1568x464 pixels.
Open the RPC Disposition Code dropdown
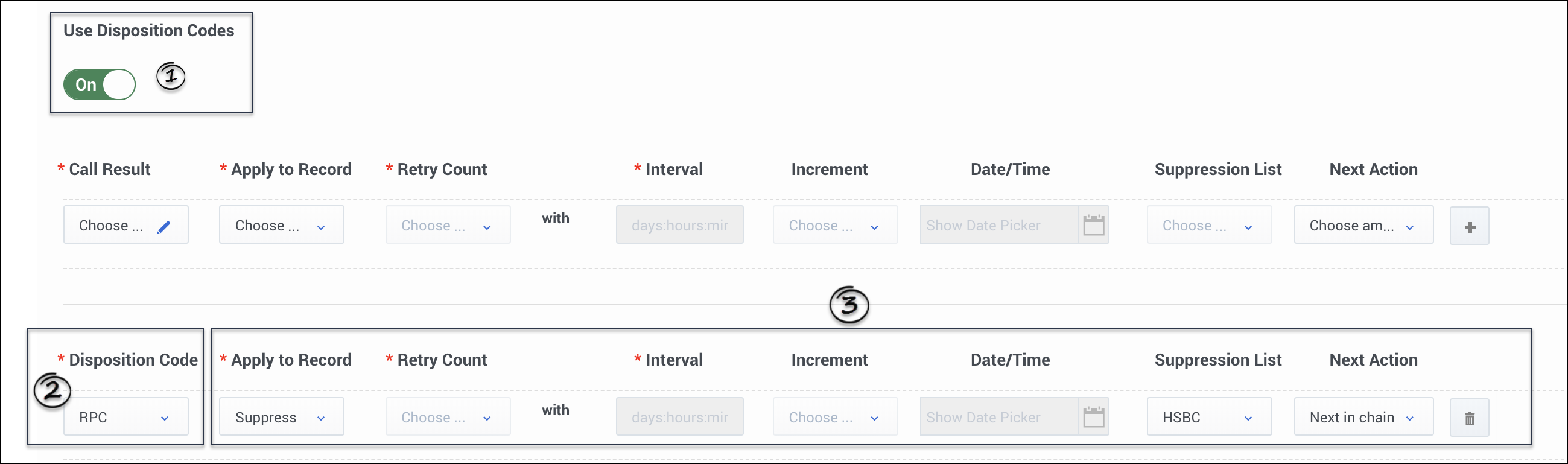tap(125, 417)
